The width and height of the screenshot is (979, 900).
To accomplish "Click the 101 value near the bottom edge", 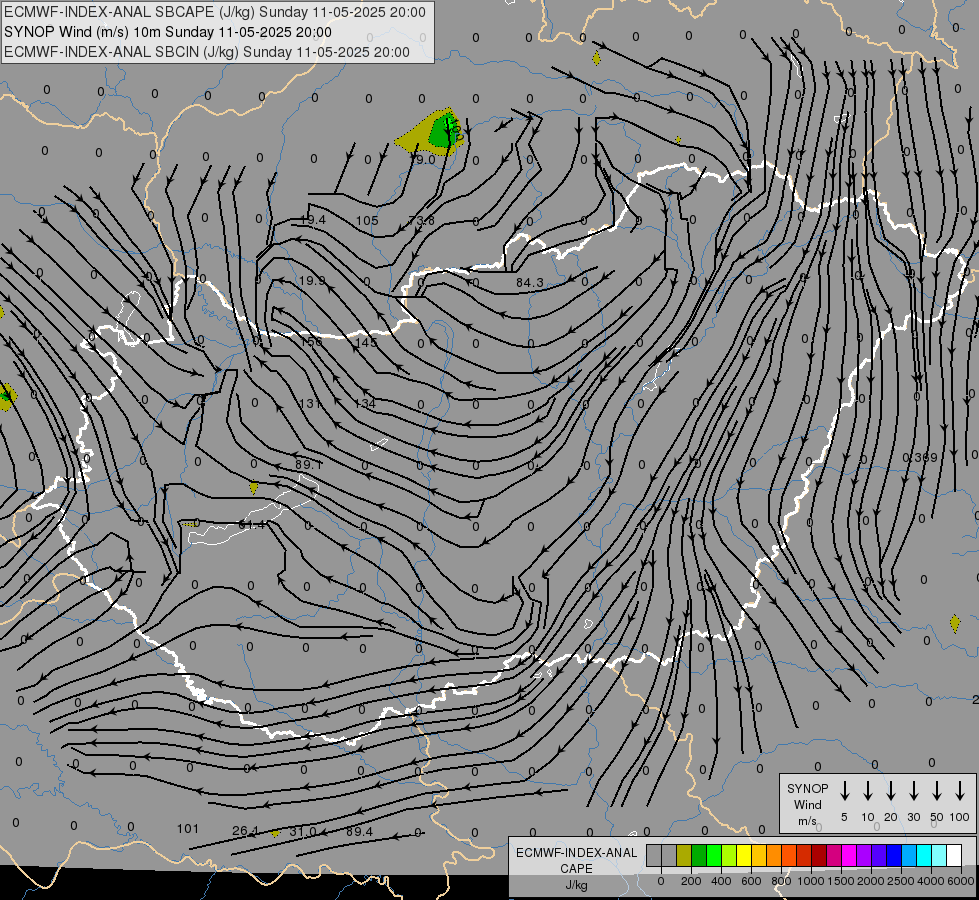I will tap(188, 829).
